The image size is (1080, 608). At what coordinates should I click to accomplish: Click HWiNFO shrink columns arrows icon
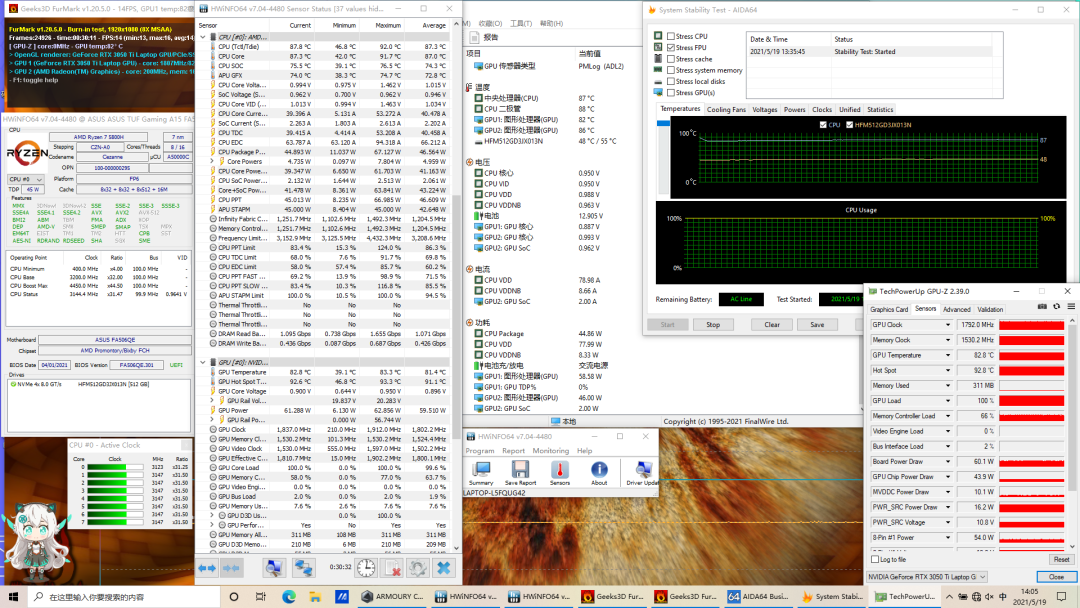click(231, 568)
